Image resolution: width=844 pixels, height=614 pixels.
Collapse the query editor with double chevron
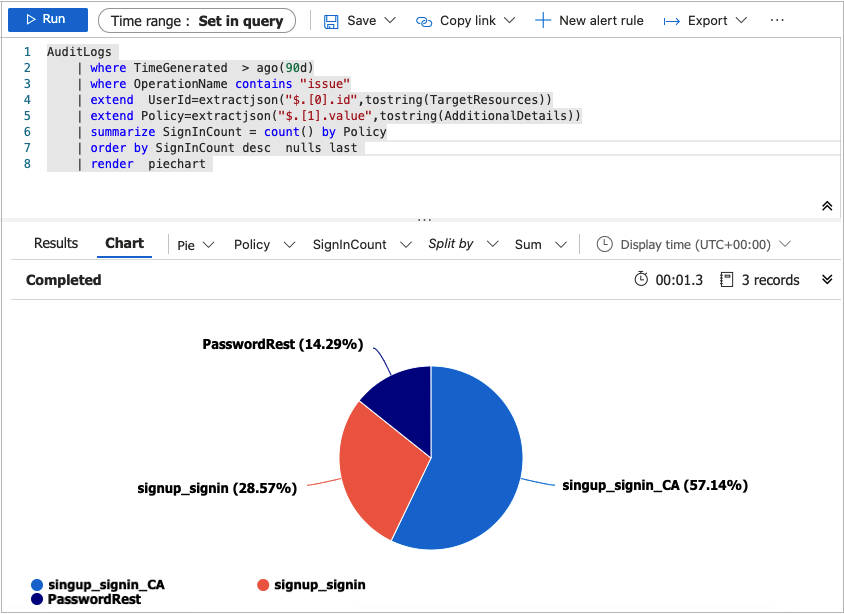(x=827, y=206)
